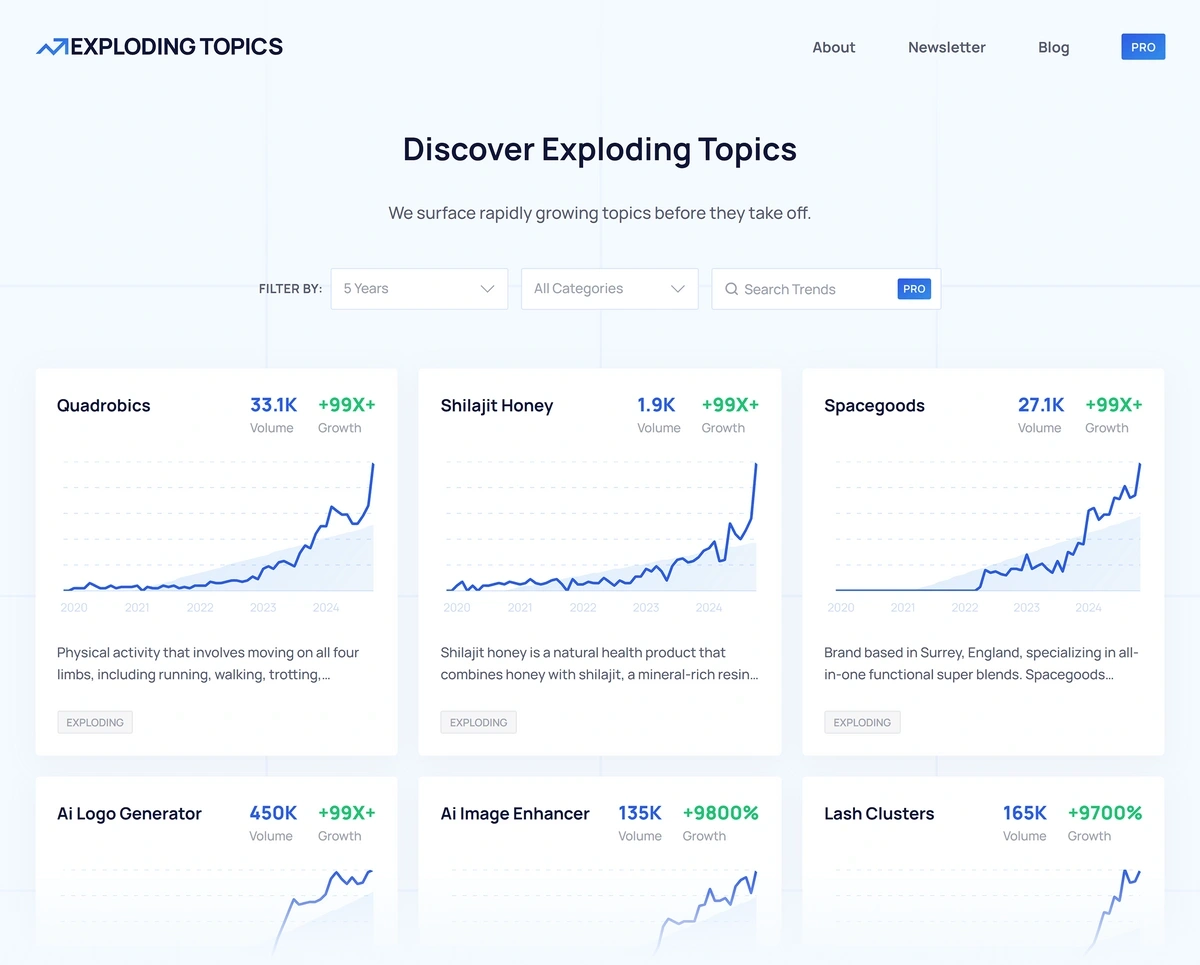Click the Shilajit Honey description text

599,663
